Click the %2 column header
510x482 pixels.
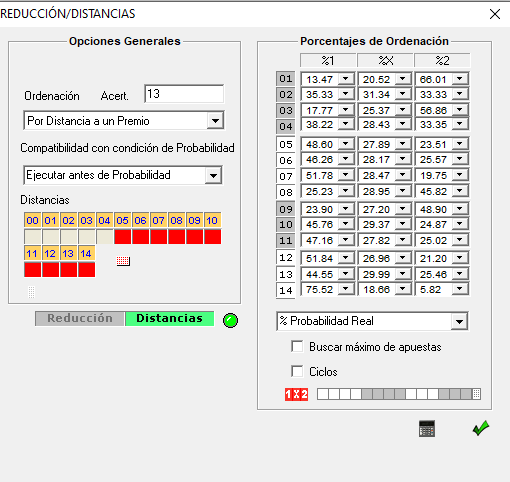pyautogui.click(x=442, y=60)
